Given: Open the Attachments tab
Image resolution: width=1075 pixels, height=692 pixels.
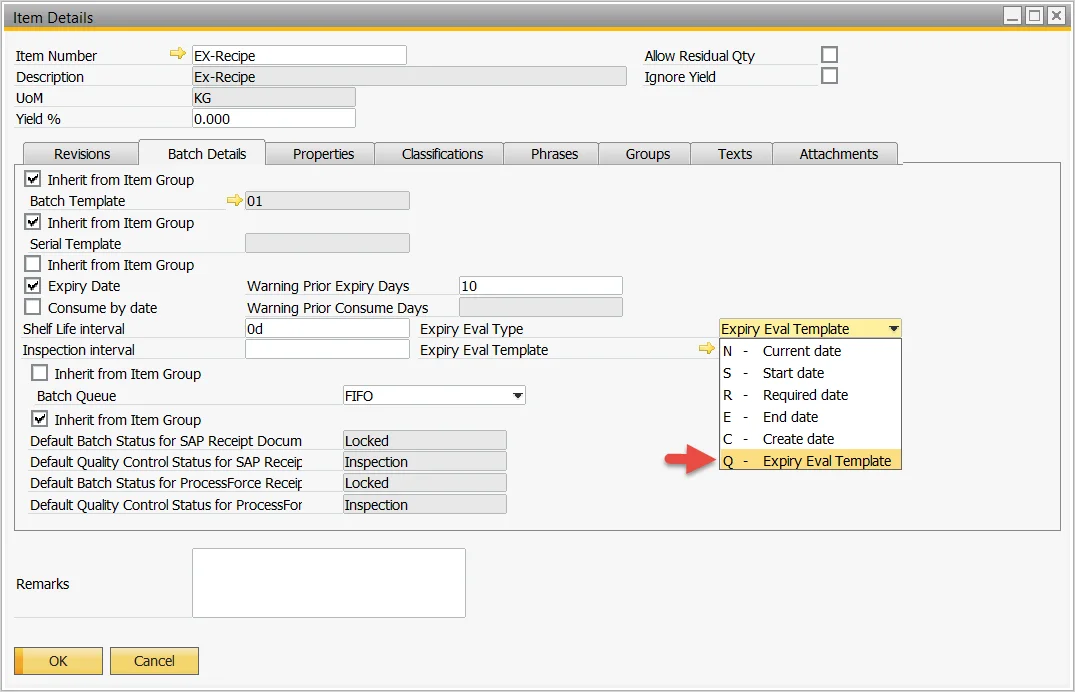Looking at the screenshot, I should 835,154.
